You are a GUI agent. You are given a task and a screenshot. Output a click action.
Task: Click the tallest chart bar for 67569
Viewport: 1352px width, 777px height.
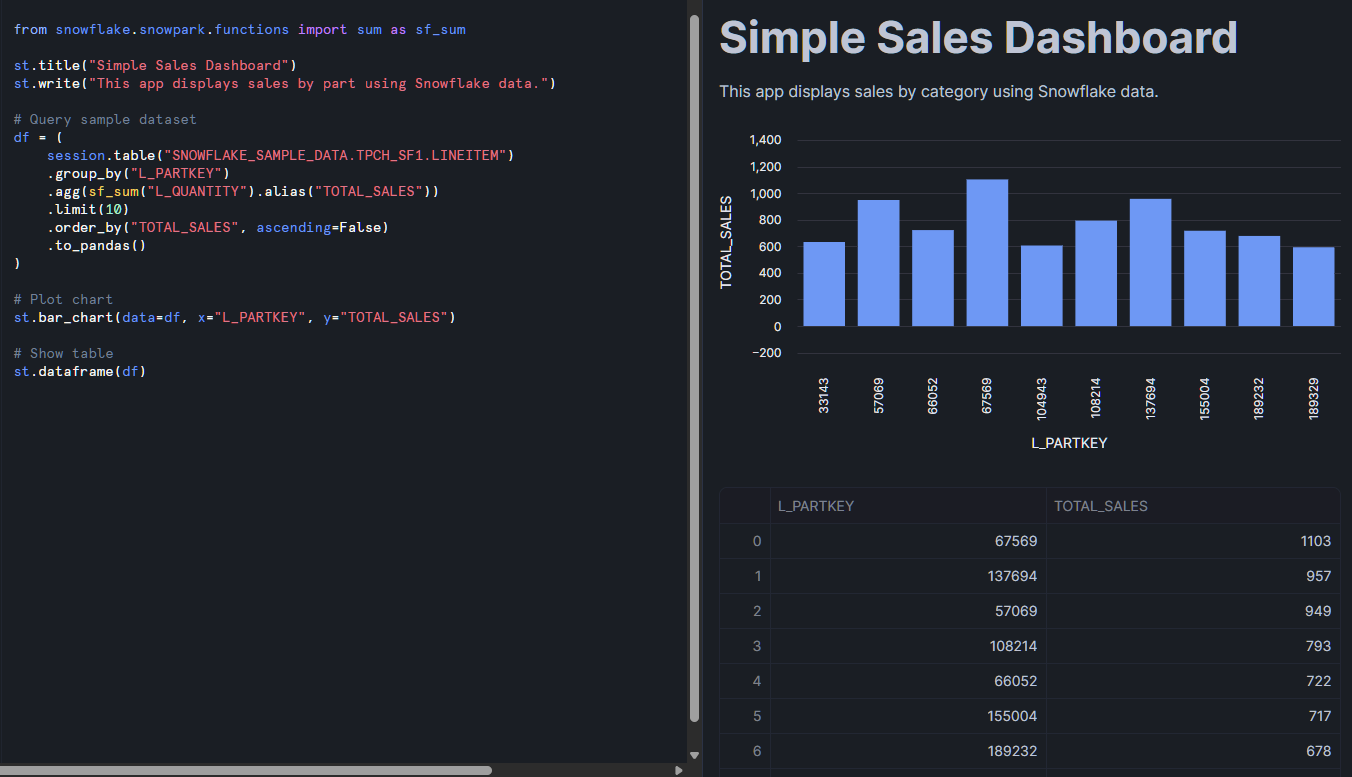click(987, 253)
